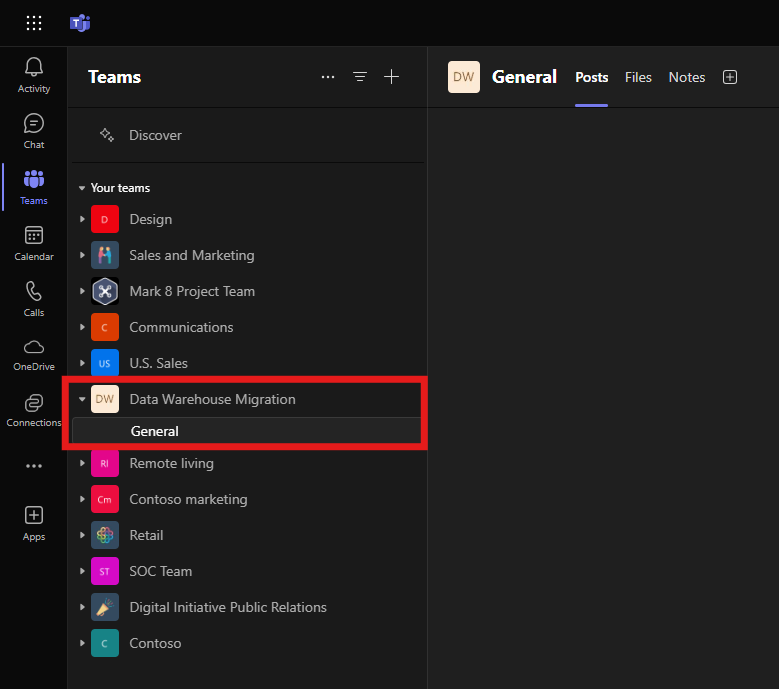Click the Remote living pink avatar
Image resolution: width=779 pixels, height=689 pixels.
click(x=105, y=463)
